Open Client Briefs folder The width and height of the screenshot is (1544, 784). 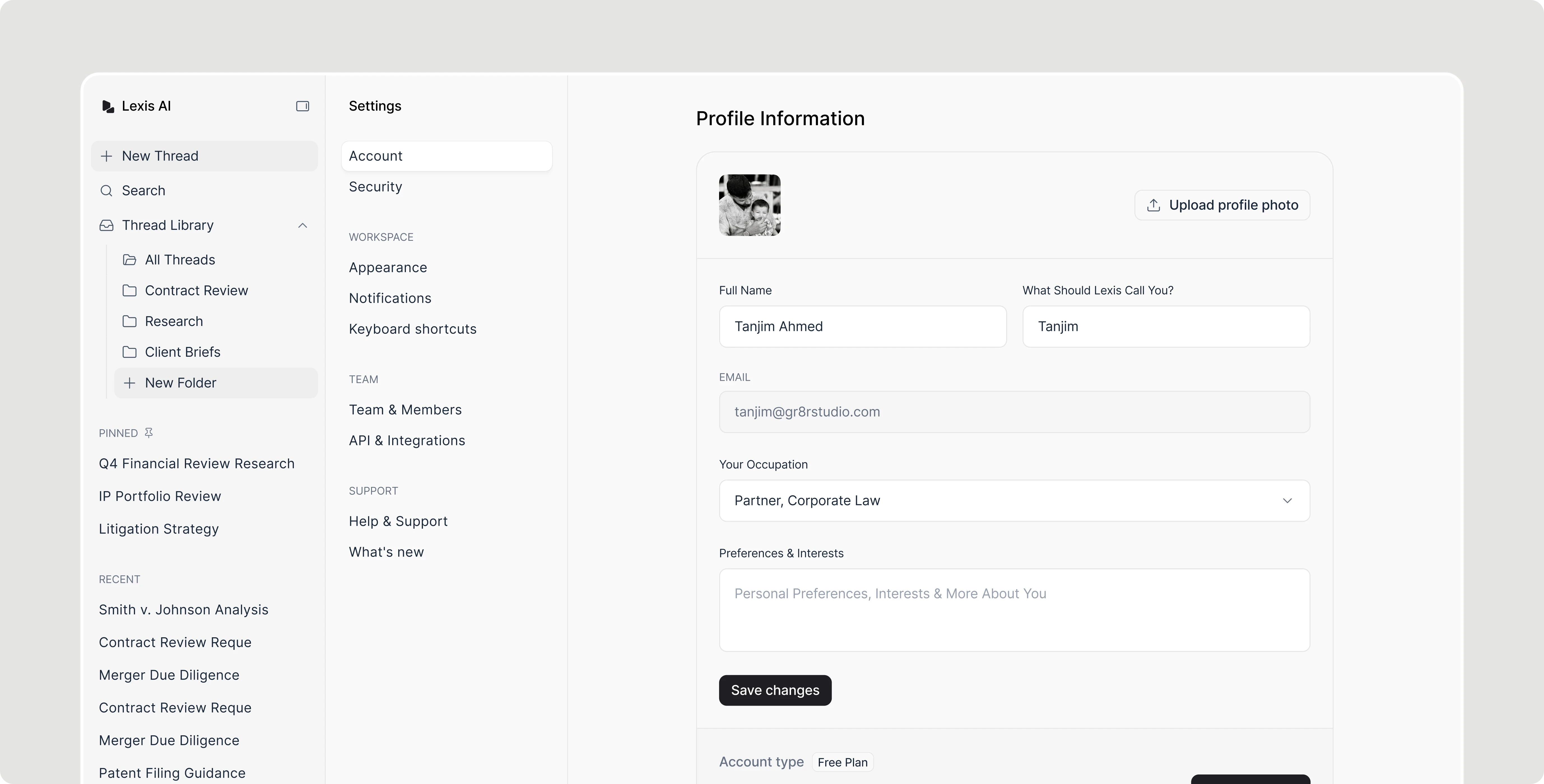(x=183, y=352)
